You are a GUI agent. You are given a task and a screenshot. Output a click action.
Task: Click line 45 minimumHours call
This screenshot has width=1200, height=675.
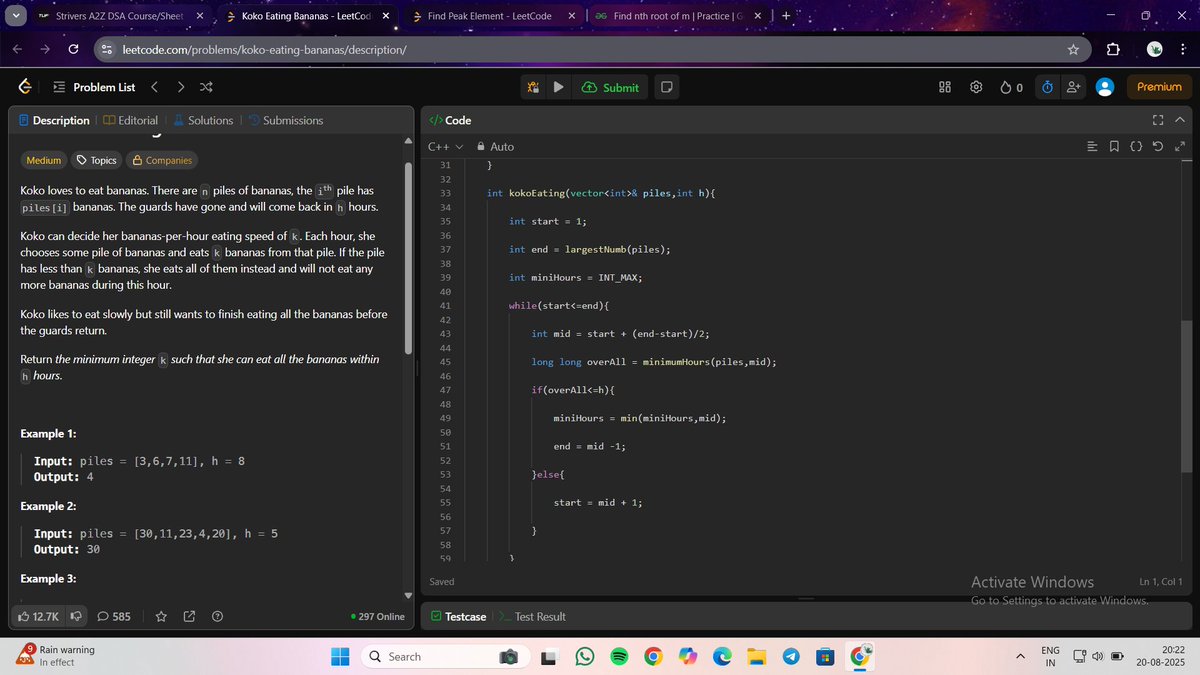(x=709, y=362)
